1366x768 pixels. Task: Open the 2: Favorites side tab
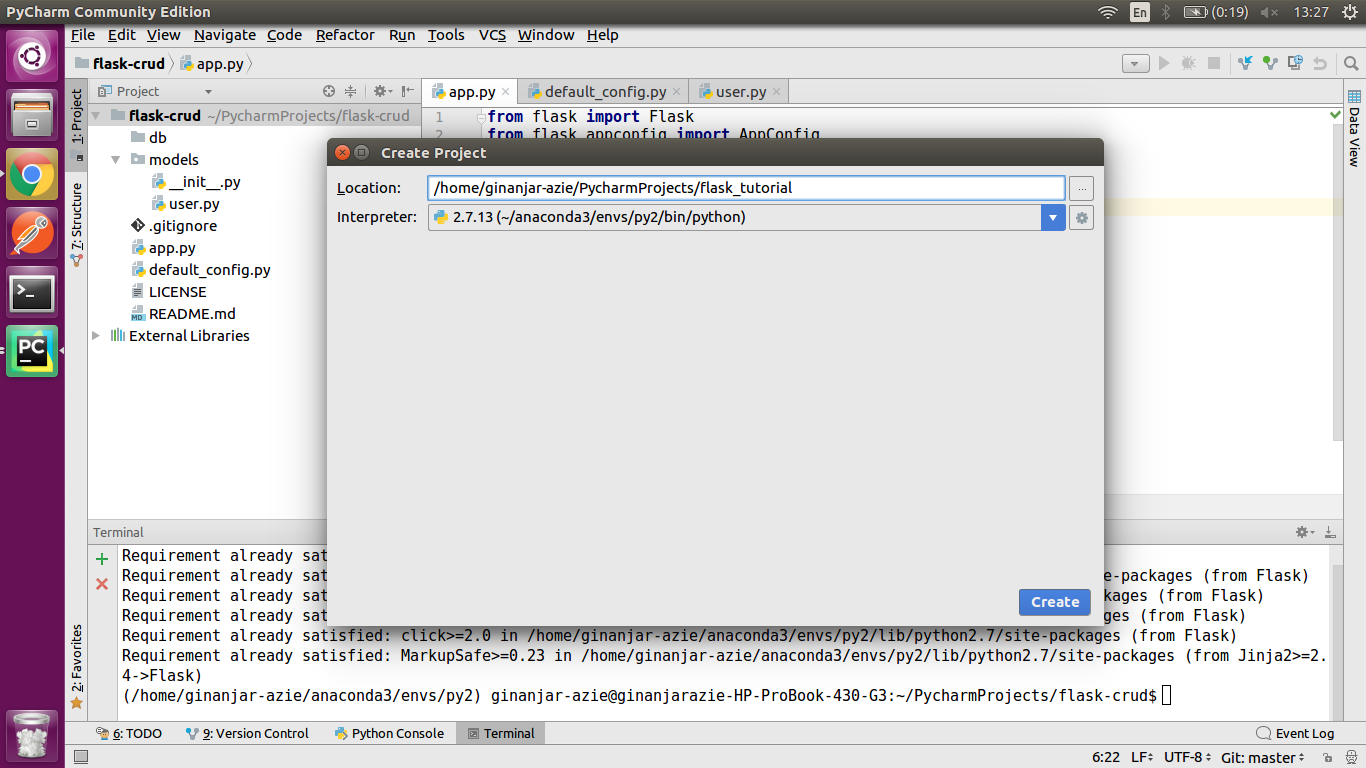pyautogui.click(x=77, y=667)
